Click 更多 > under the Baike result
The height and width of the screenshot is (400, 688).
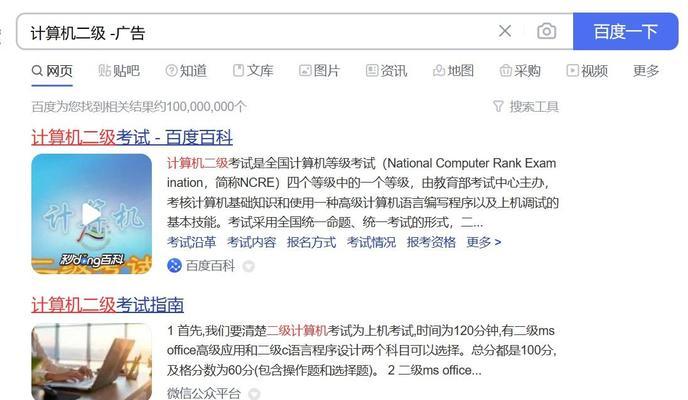coord(484,242)
